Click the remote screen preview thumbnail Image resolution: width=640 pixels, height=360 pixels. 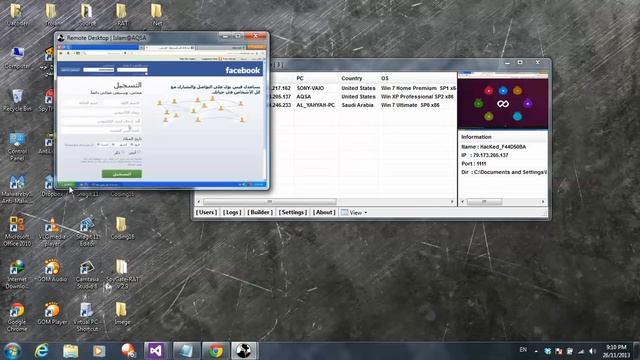point(503,101)
